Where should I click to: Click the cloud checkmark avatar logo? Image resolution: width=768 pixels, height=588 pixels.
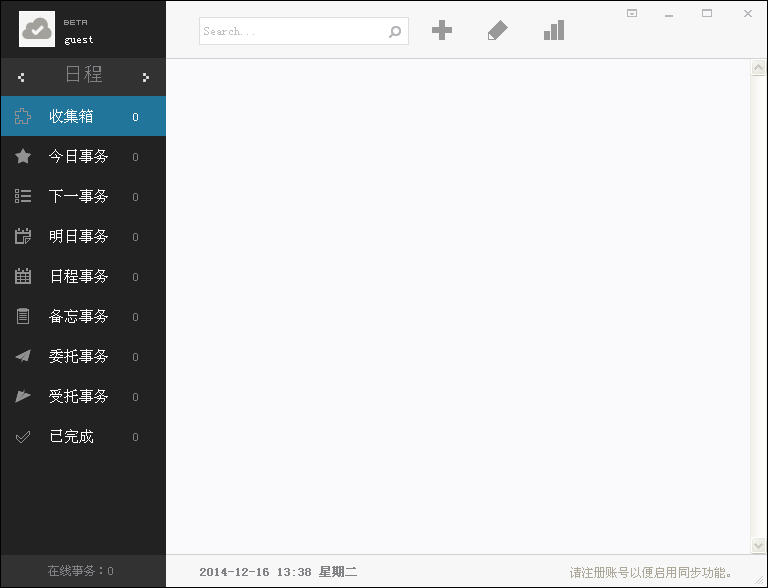tap(37, 29)
